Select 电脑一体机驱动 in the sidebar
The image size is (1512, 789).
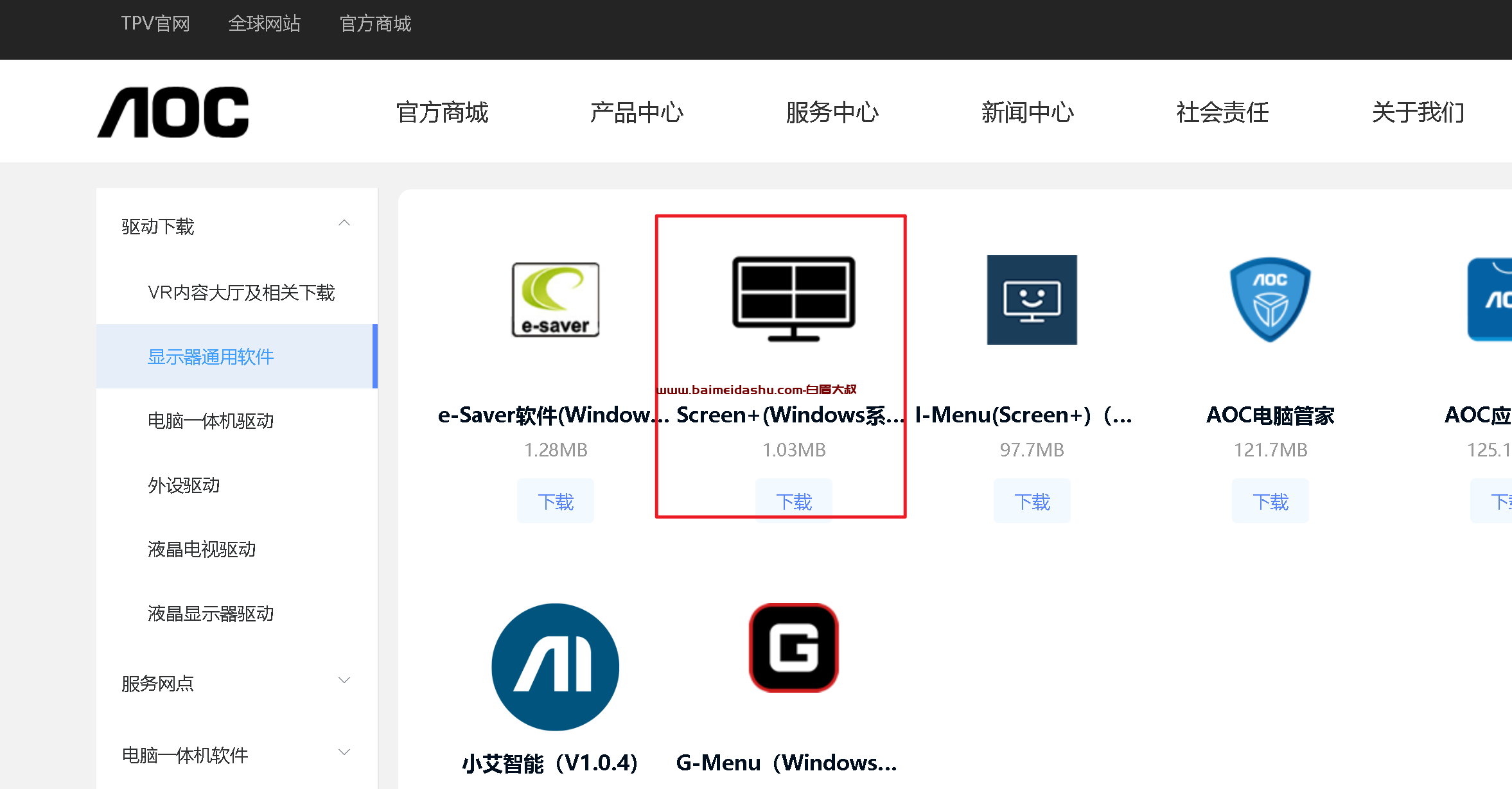(x=211, y=421)
